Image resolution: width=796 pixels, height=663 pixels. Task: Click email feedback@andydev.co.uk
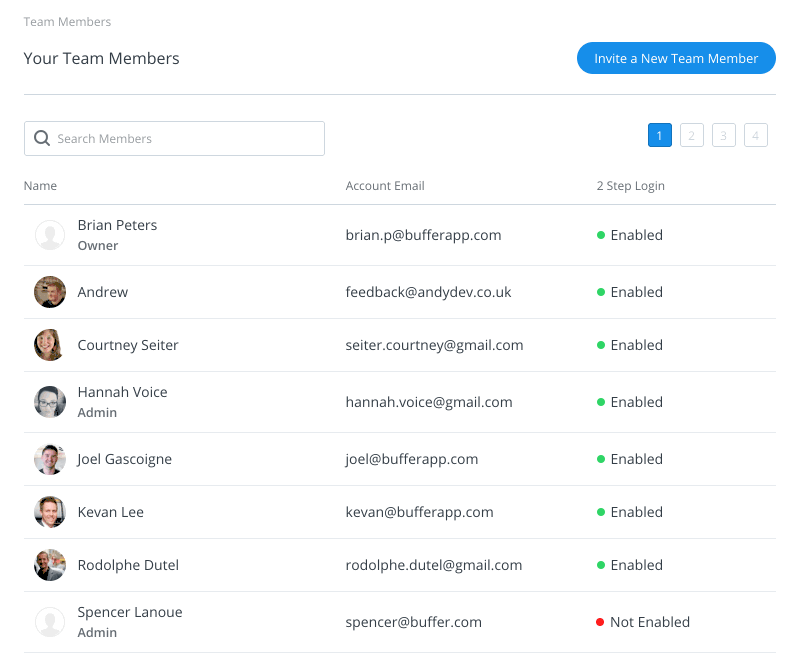coord(428,292)
